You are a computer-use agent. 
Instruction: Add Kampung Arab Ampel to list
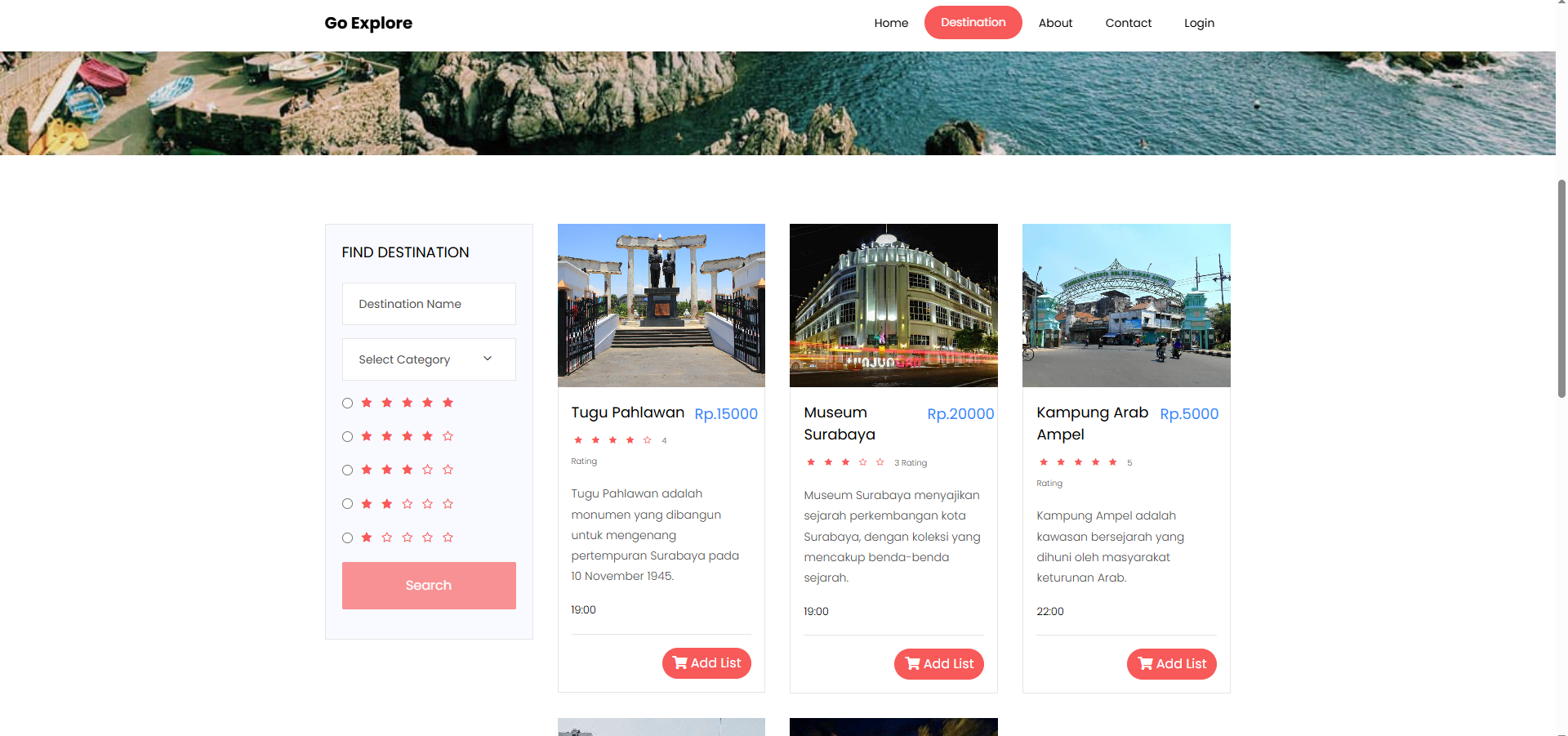[x=1172, y=664]
